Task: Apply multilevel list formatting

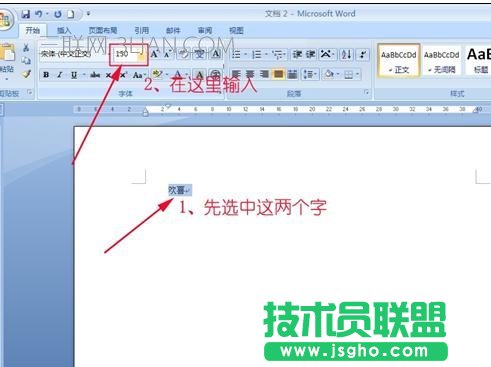Action: click(x=278, y=54)
